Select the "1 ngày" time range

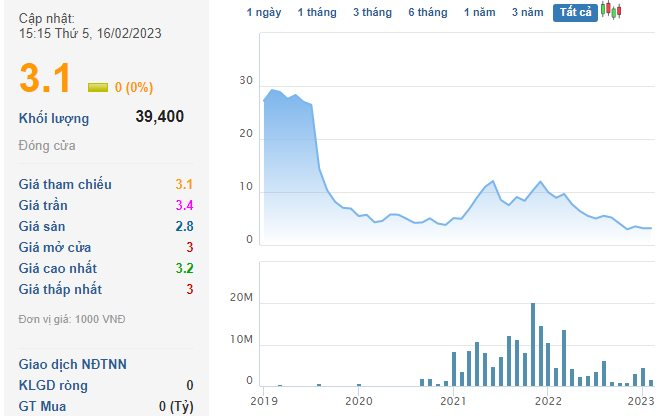(264, 13)
